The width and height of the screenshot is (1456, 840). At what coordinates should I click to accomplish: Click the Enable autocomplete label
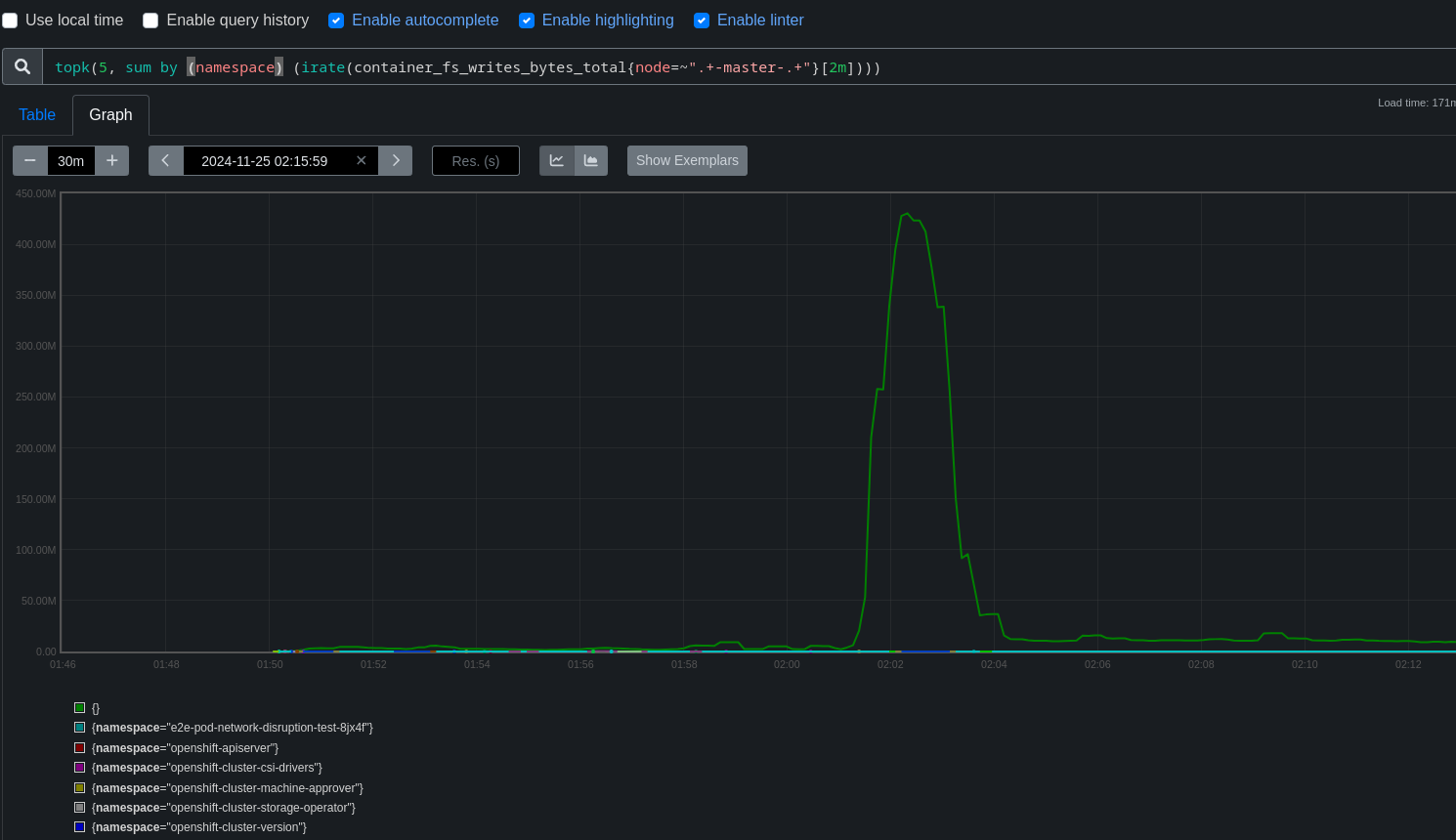point(425,21)
